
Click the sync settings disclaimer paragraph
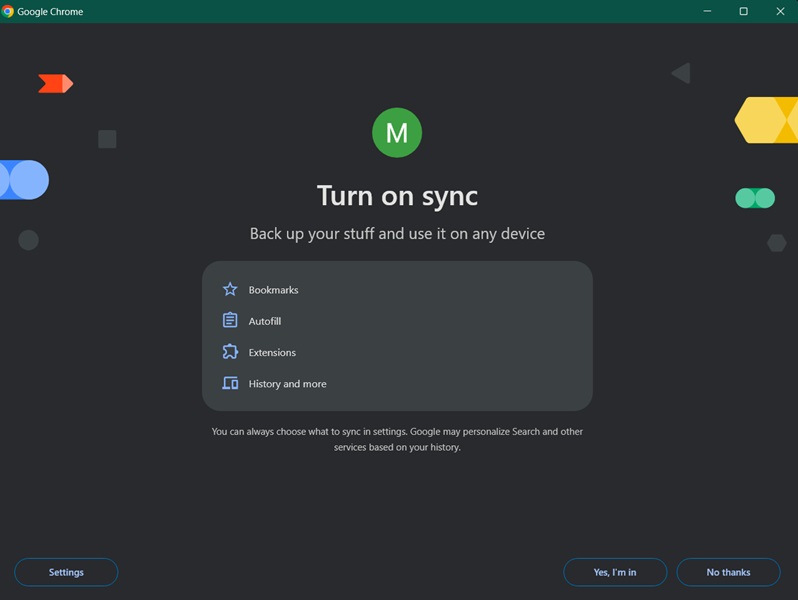point(397,439)
